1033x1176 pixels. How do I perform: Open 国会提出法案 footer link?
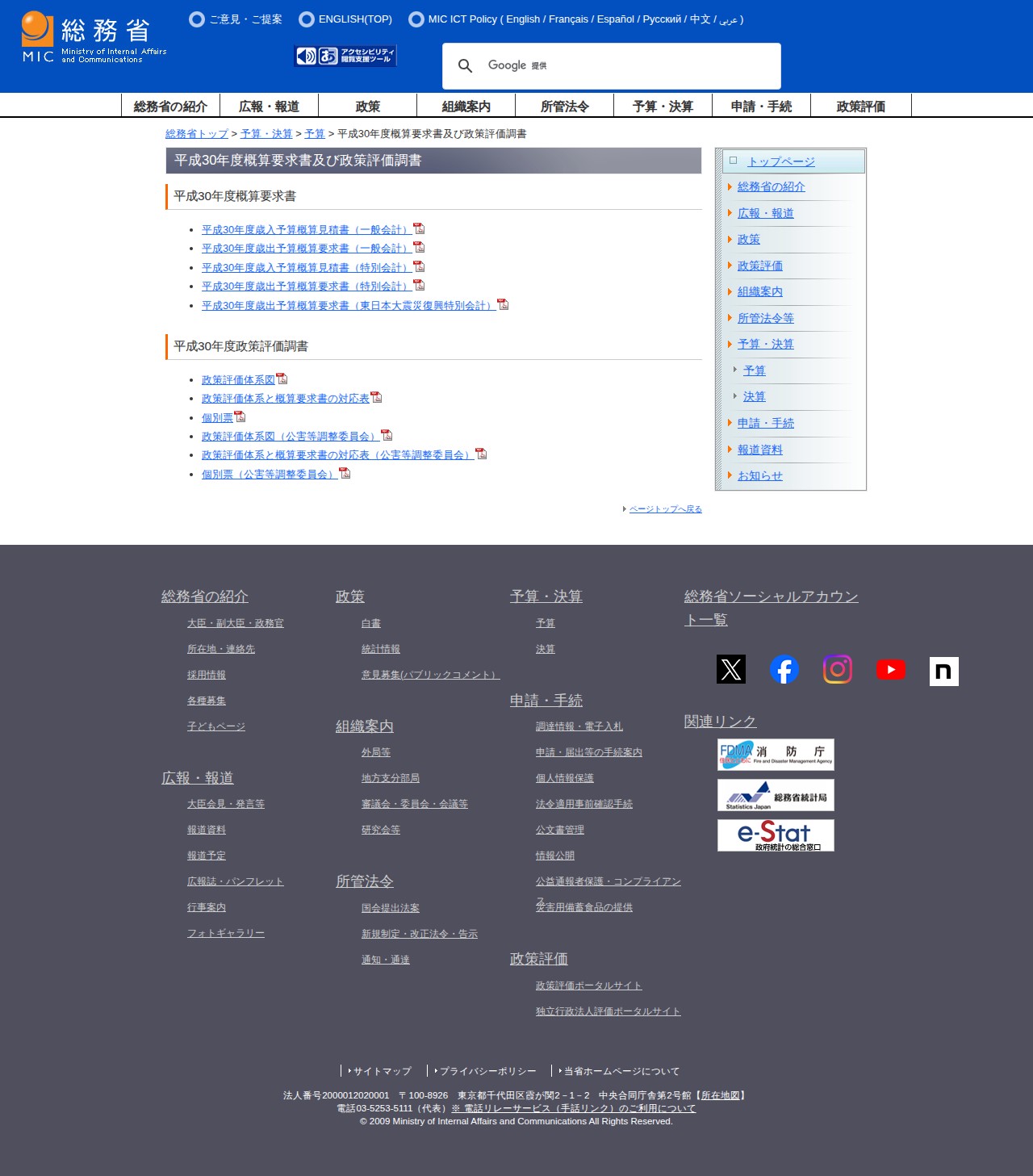pyautogui.click(x=391, y=908)
